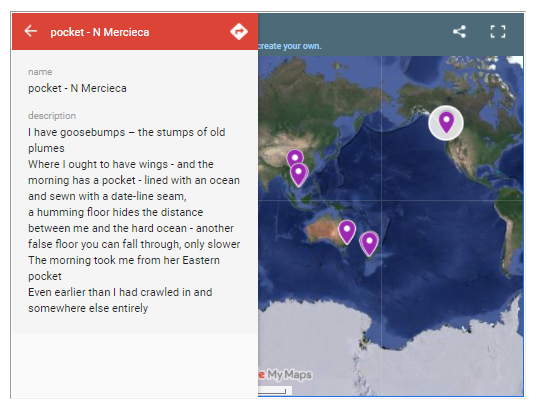
Task: Click the map scale bar at bottom
Action: (272, 391)
